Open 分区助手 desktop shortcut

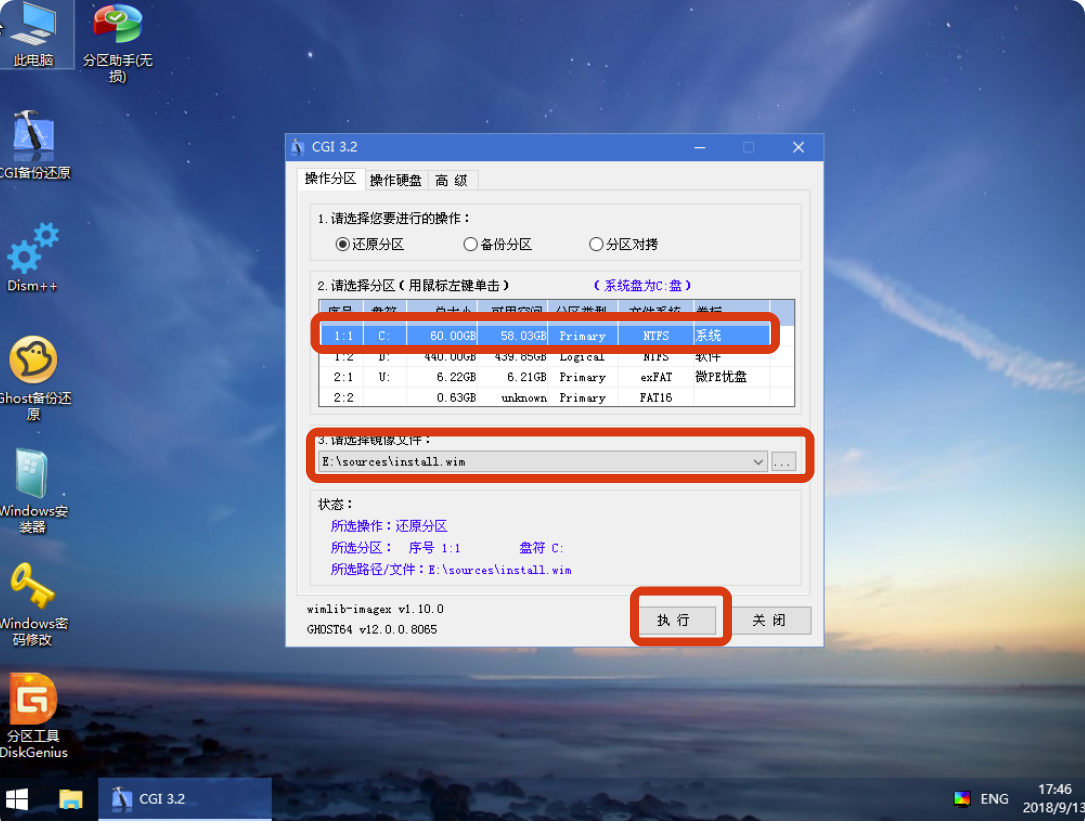pyautogui.click(x=117, y=32)
